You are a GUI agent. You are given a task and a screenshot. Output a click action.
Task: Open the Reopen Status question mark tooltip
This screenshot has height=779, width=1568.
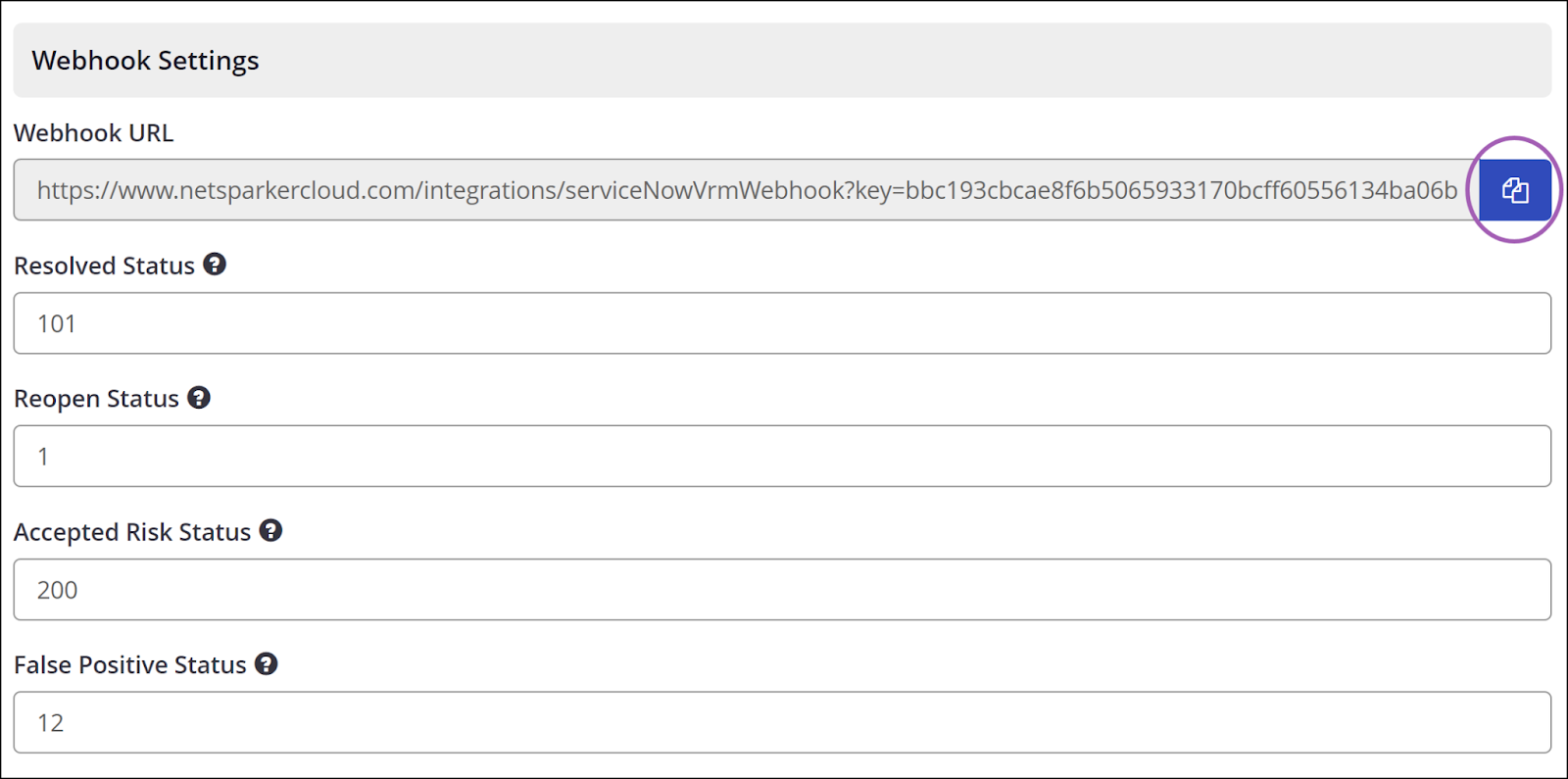pyautogui.click(x=199, y=397)
